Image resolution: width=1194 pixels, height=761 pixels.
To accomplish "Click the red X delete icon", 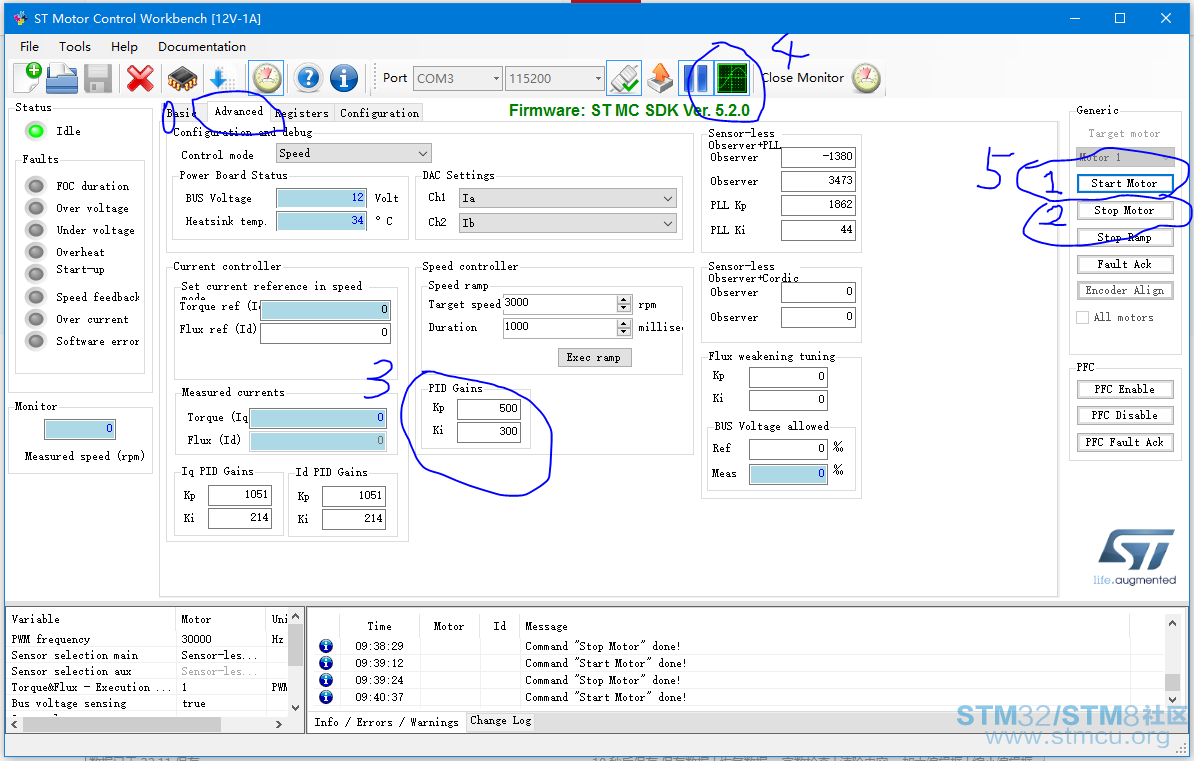I will [x=139, y=78].
